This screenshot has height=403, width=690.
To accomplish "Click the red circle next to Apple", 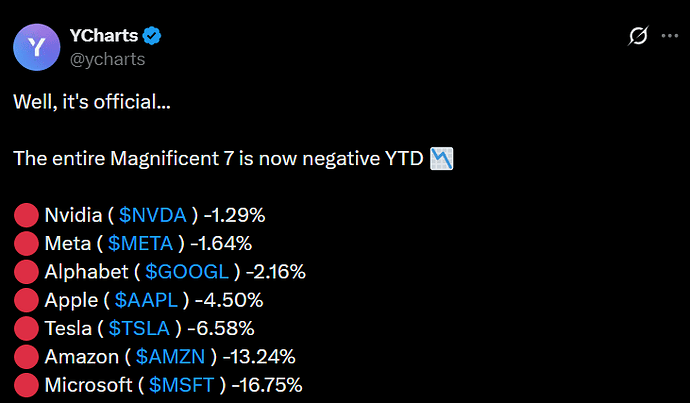I will tap(26, 299).
